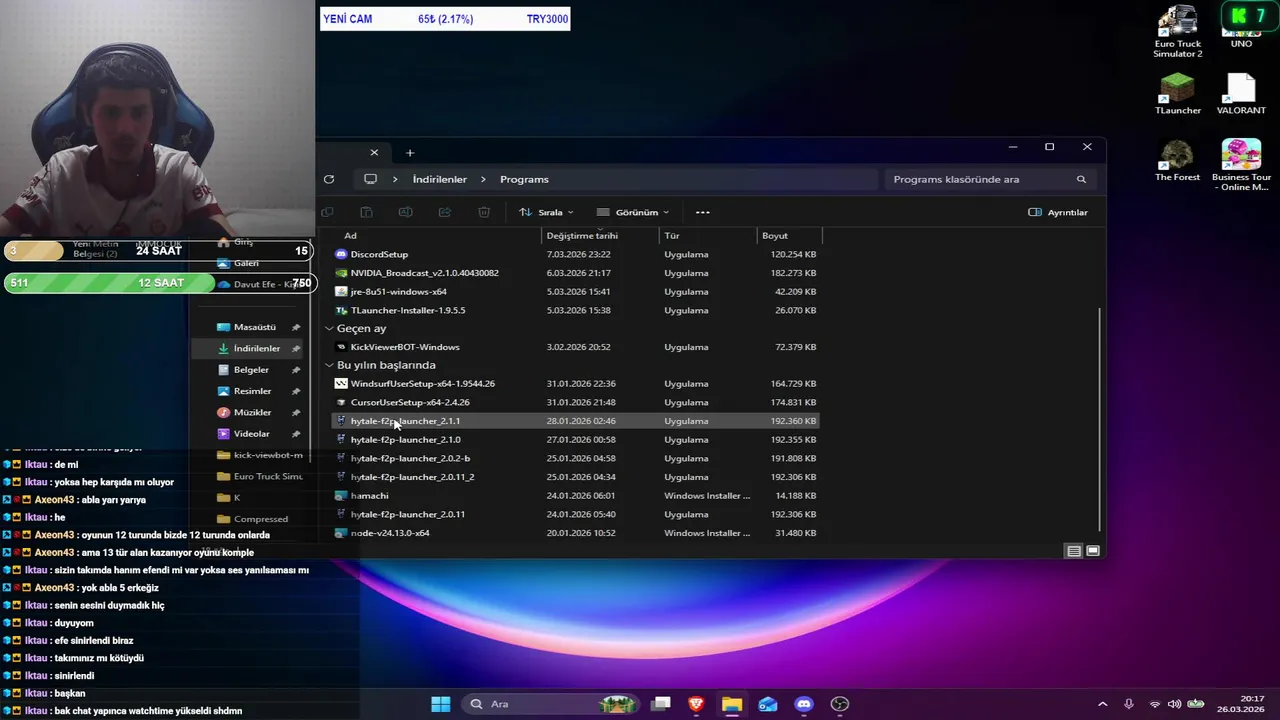The width and height of the screenshot is (1280, 720).
Task: Select the TLauncher-Installer-1.9.5.5 file
Action: [x=575, y=310]
